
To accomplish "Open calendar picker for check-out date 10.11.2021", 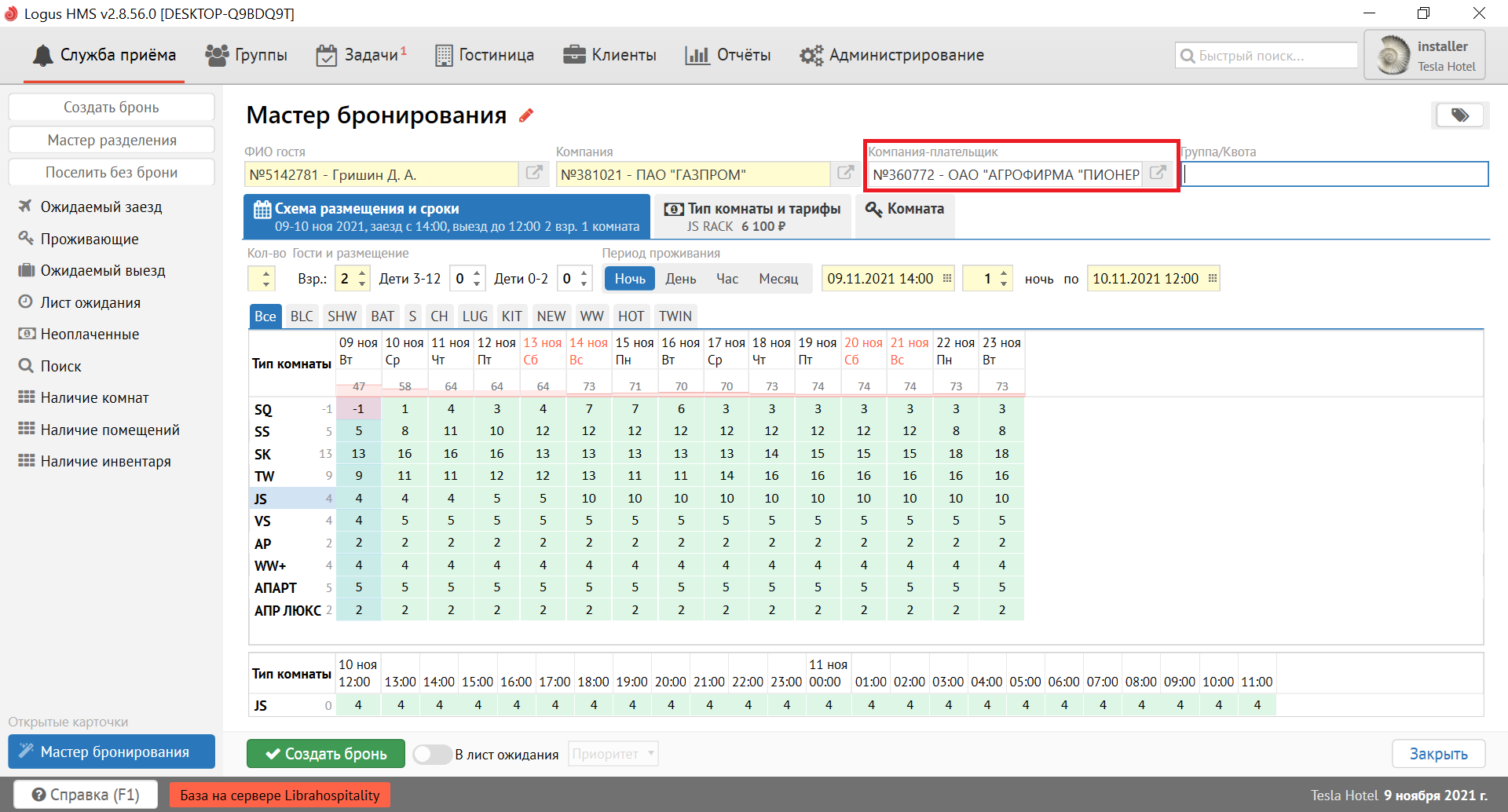I will point(1212,279).
